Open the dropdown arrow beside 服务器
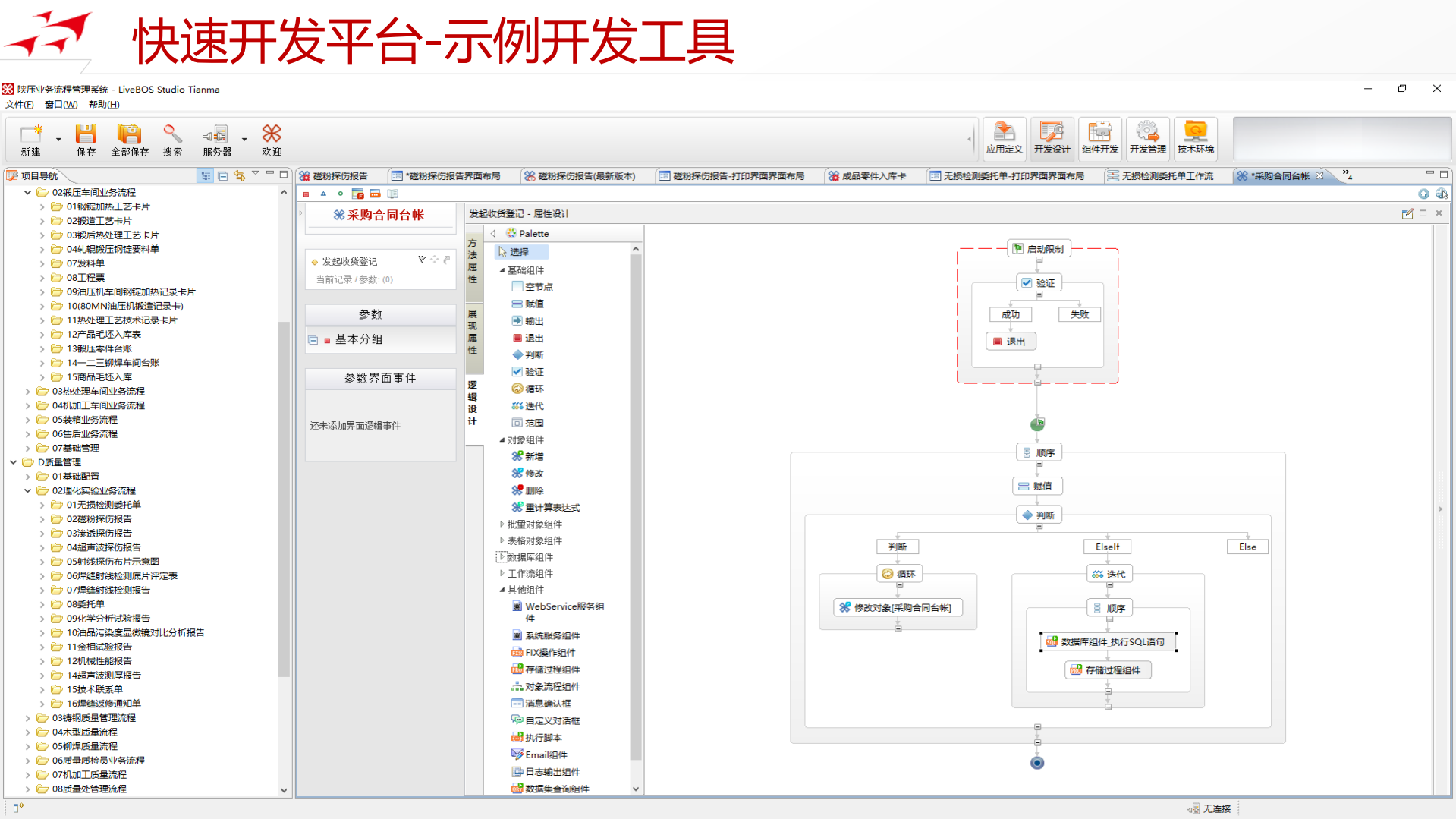The height and width of the screenshot is (819, 1456). point(244,139)
